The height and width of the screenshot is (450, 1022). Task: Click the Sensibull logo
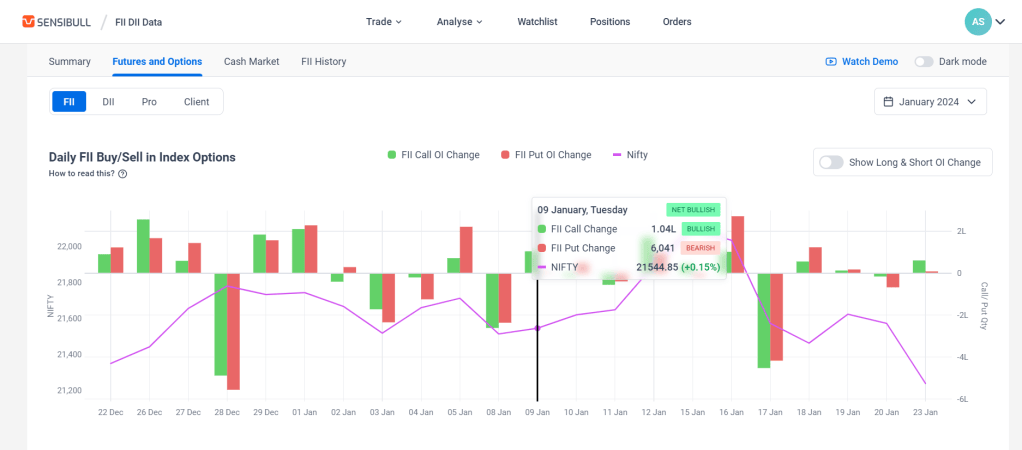point(57,22)
